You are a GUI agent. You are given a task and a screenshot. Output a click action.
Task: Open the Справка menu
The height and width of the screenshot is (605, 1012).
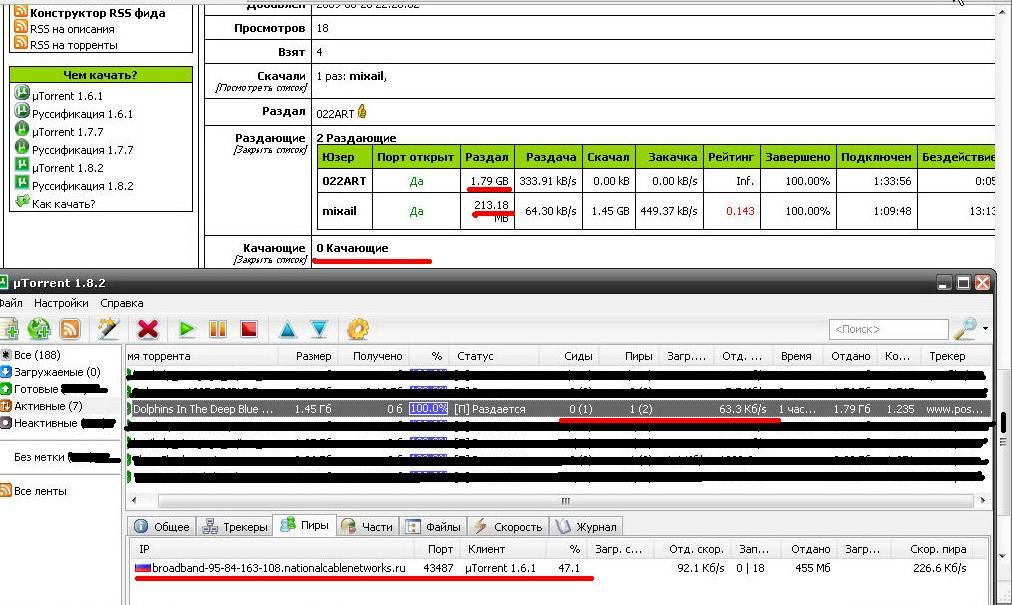121,303
